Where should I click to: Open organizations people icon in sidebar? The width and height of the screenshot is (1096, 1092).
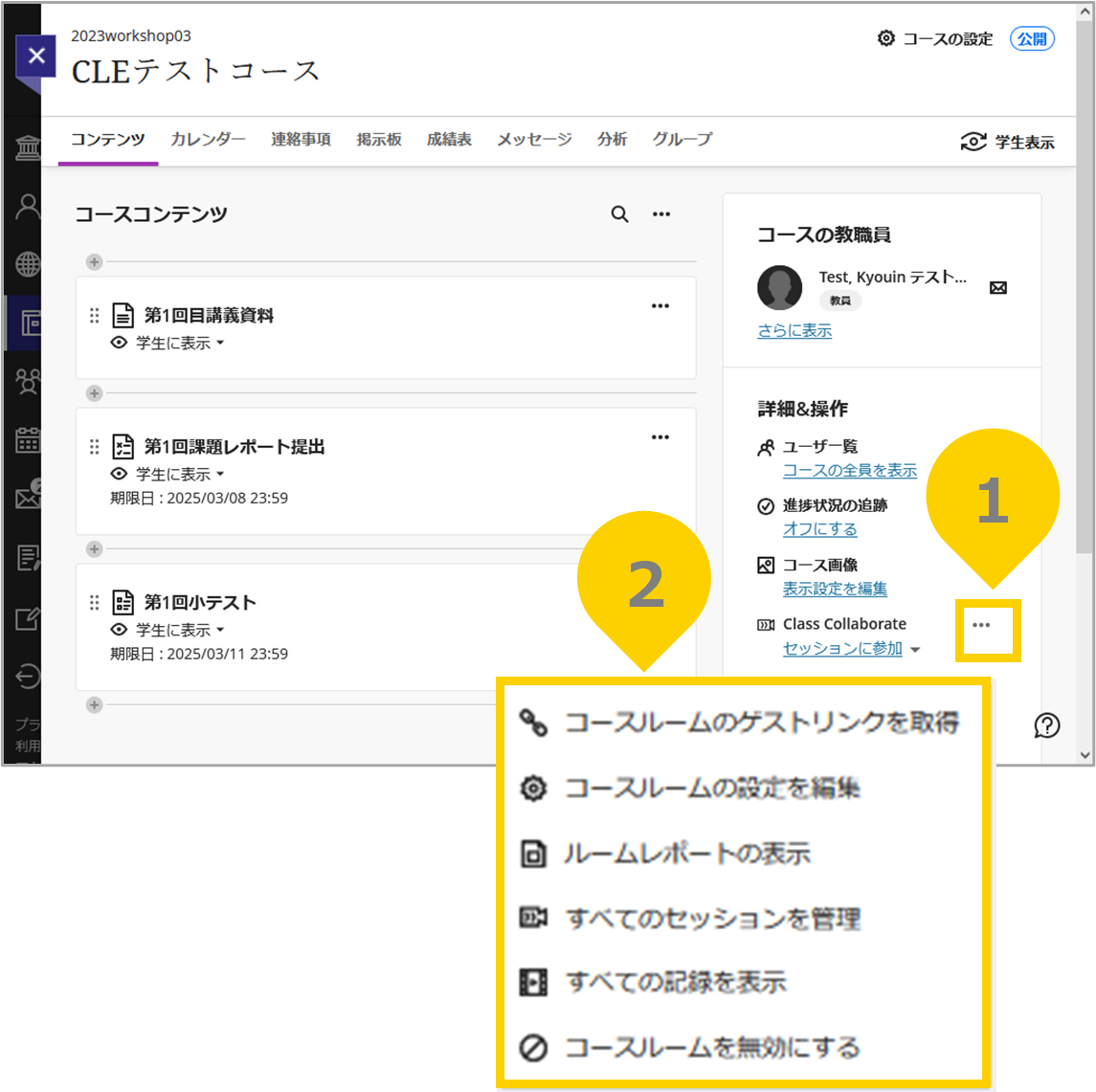[28, 382]
